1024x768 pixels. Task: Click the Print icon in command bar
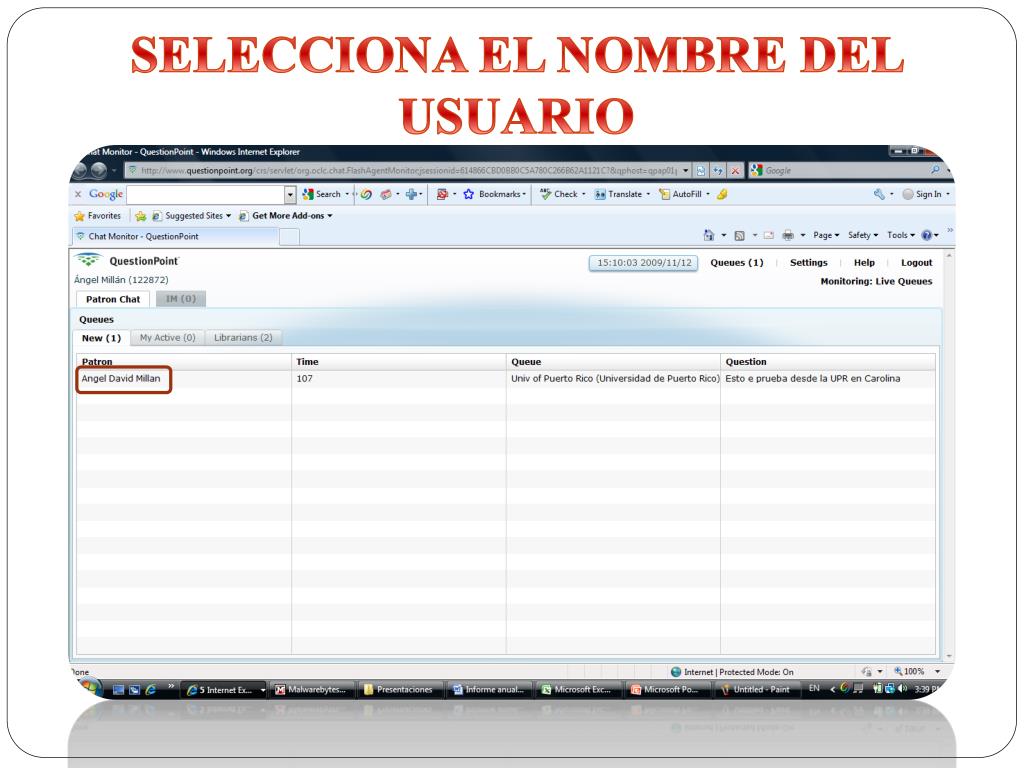pos(788,235)
